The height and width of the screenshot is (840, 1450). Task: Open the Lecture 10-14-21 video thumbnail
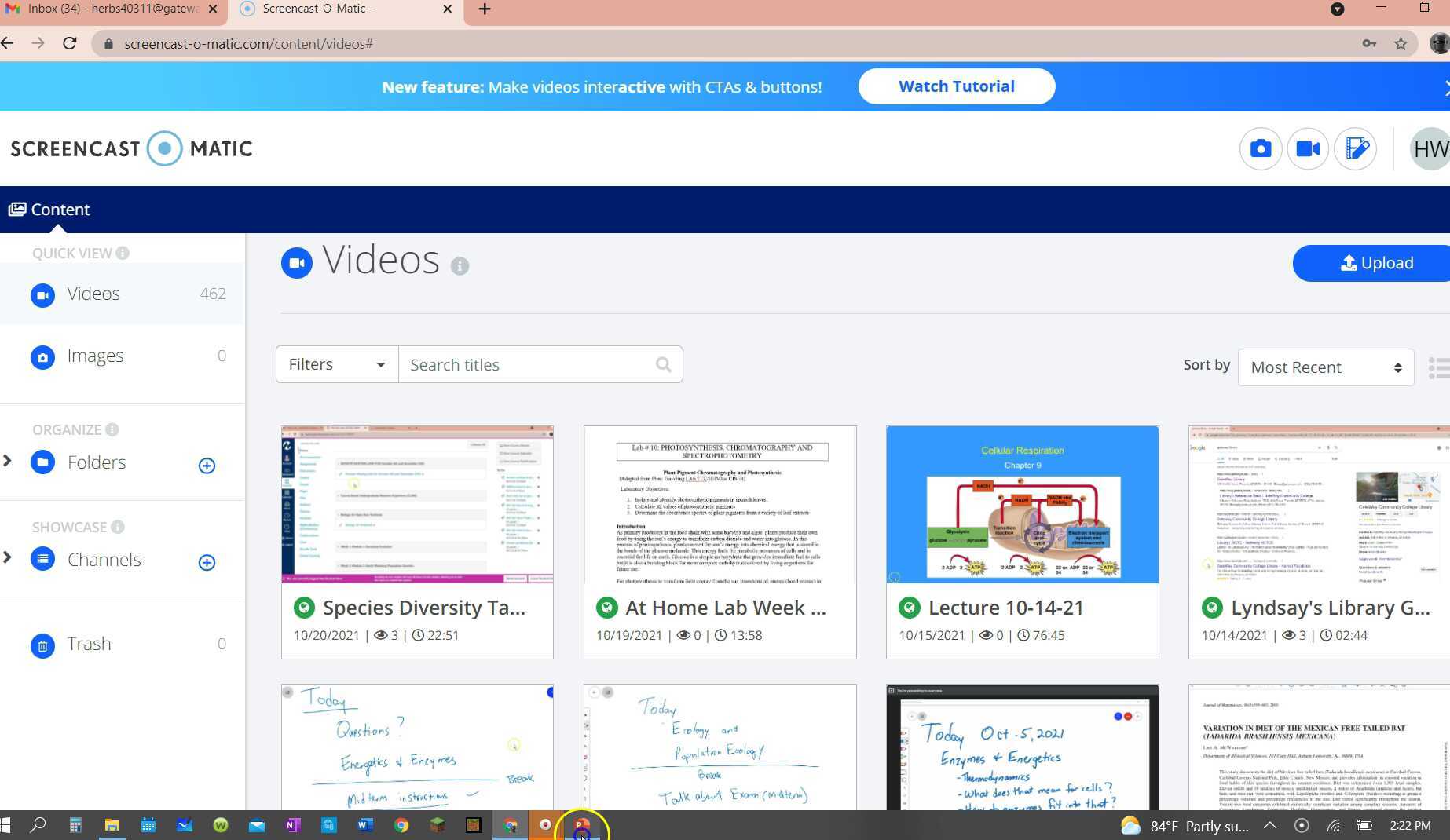point(1022,505)
